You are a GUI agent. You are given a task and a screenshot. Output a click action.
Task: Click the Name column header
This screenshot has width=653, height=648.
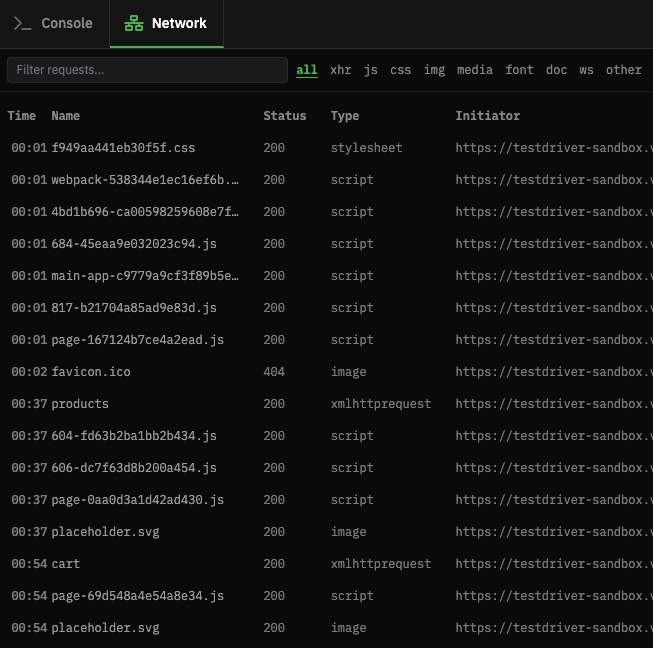coord(65,116)
